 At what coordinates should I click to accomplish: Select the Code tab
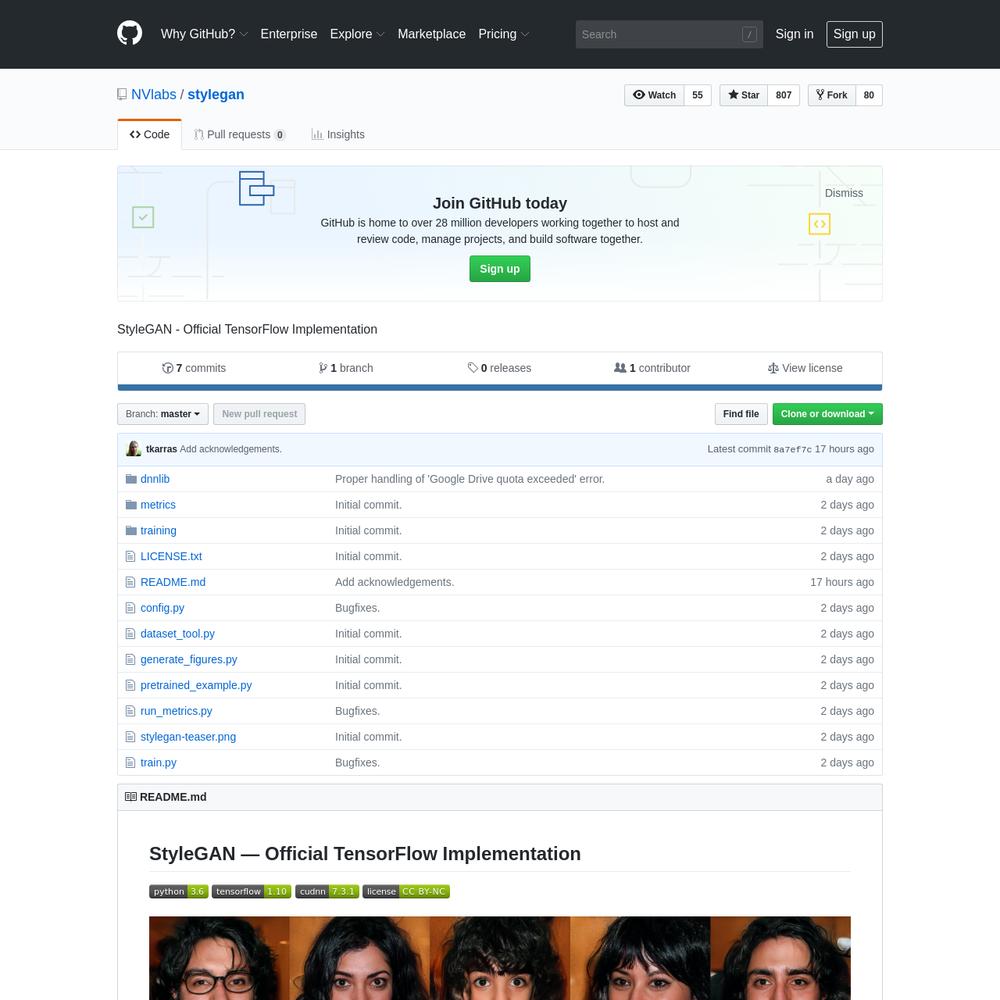[x=149, y=135]
